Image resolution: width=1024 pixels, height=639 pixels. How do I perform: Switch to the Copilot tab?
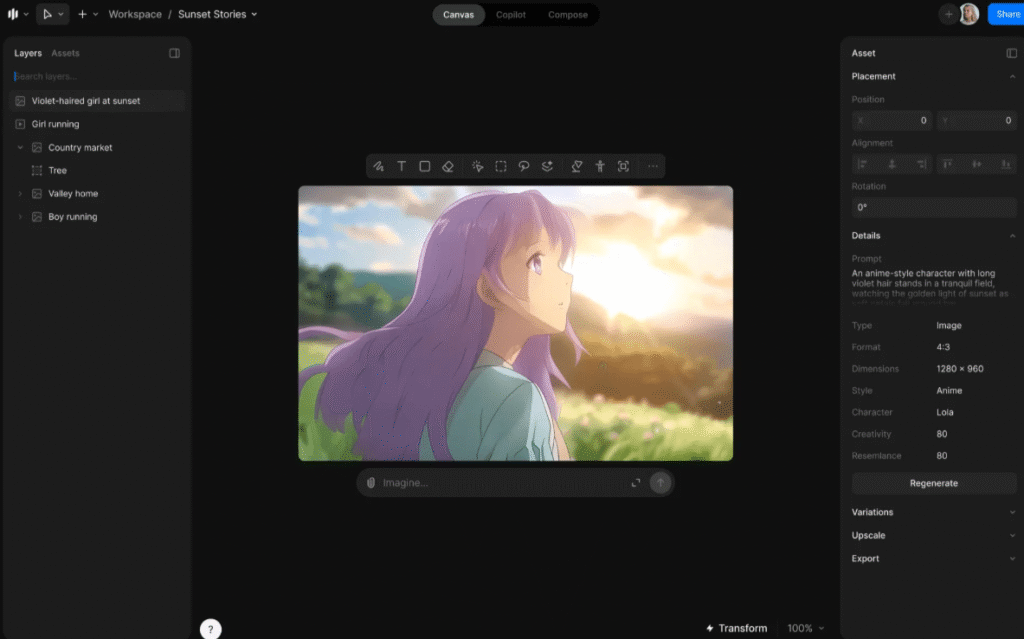pyautogui.click(x=511, y=14)
